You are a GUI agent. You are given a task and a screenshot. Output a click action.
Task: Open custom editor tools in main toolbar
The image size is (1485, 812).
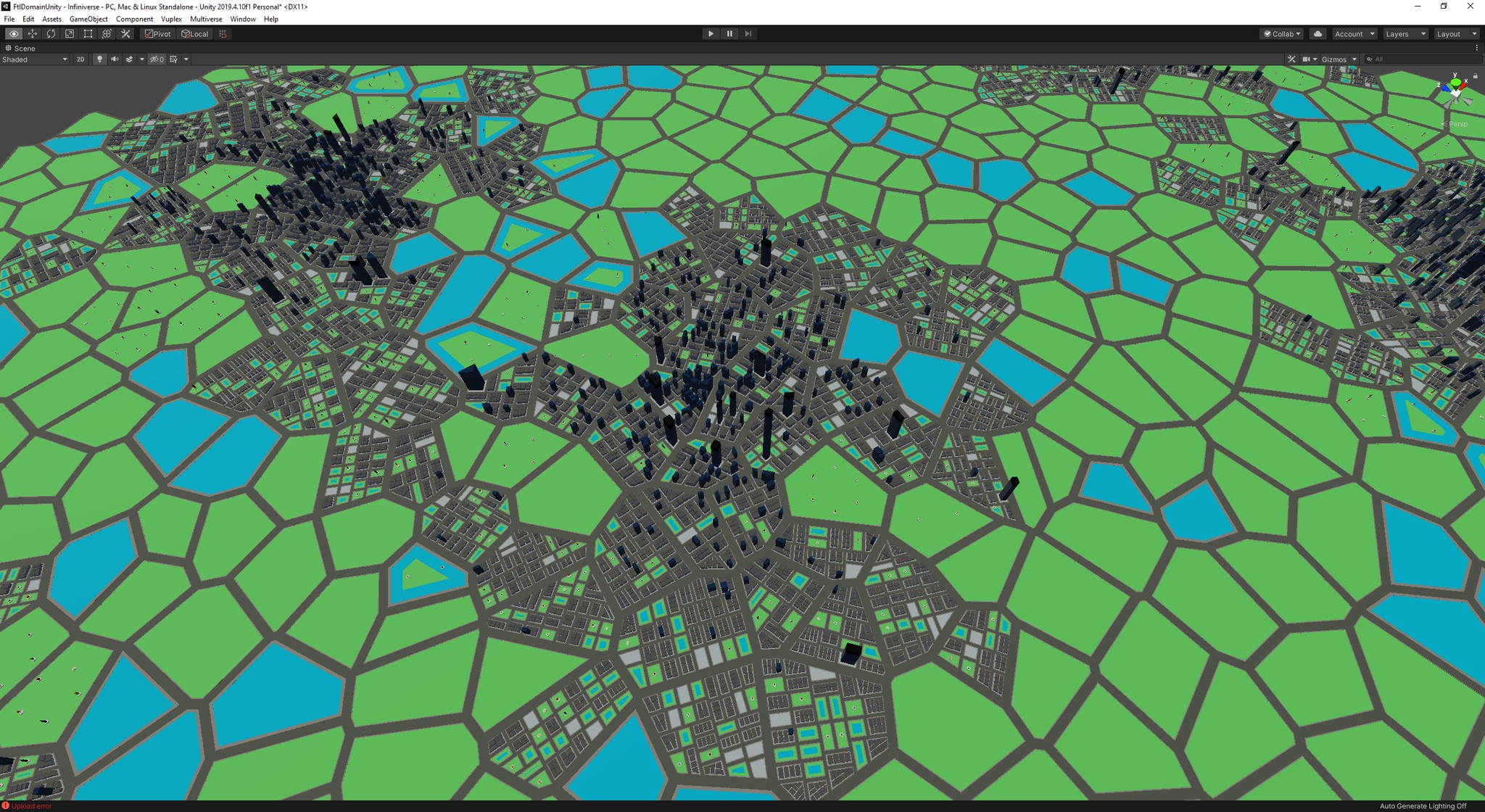125,34
